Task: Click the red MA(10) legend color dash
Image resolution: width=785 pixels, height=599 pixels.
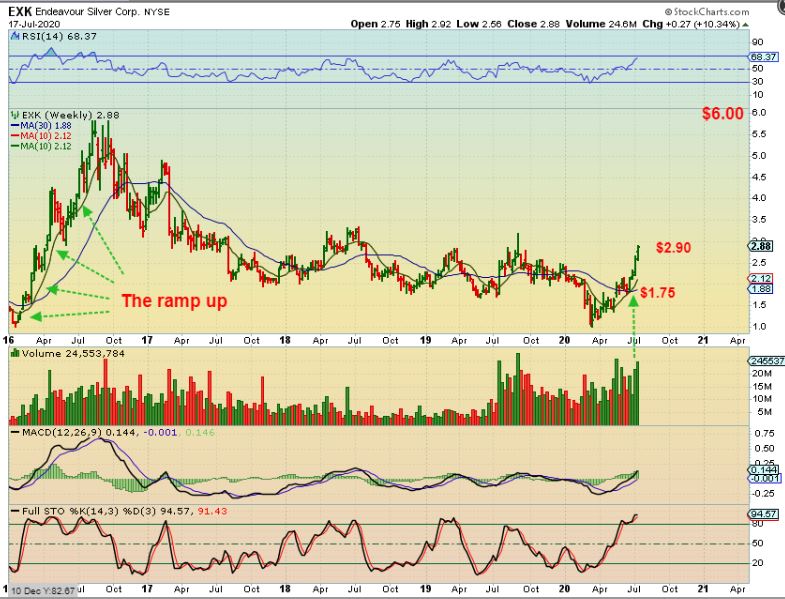Action: coord(15,136)
